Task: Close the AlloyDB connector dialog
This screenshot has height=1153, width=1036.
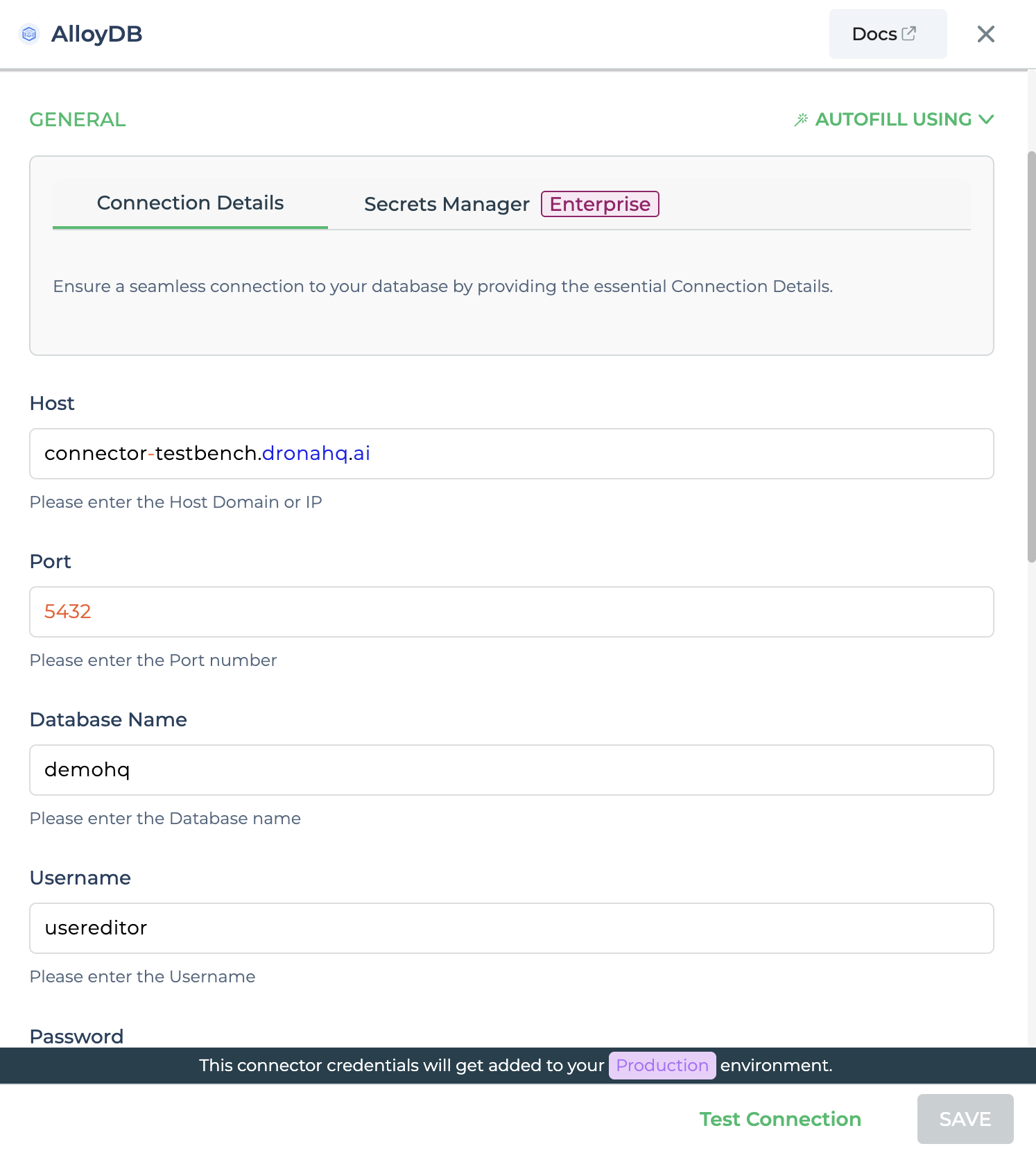Action: tap(985, 34)
